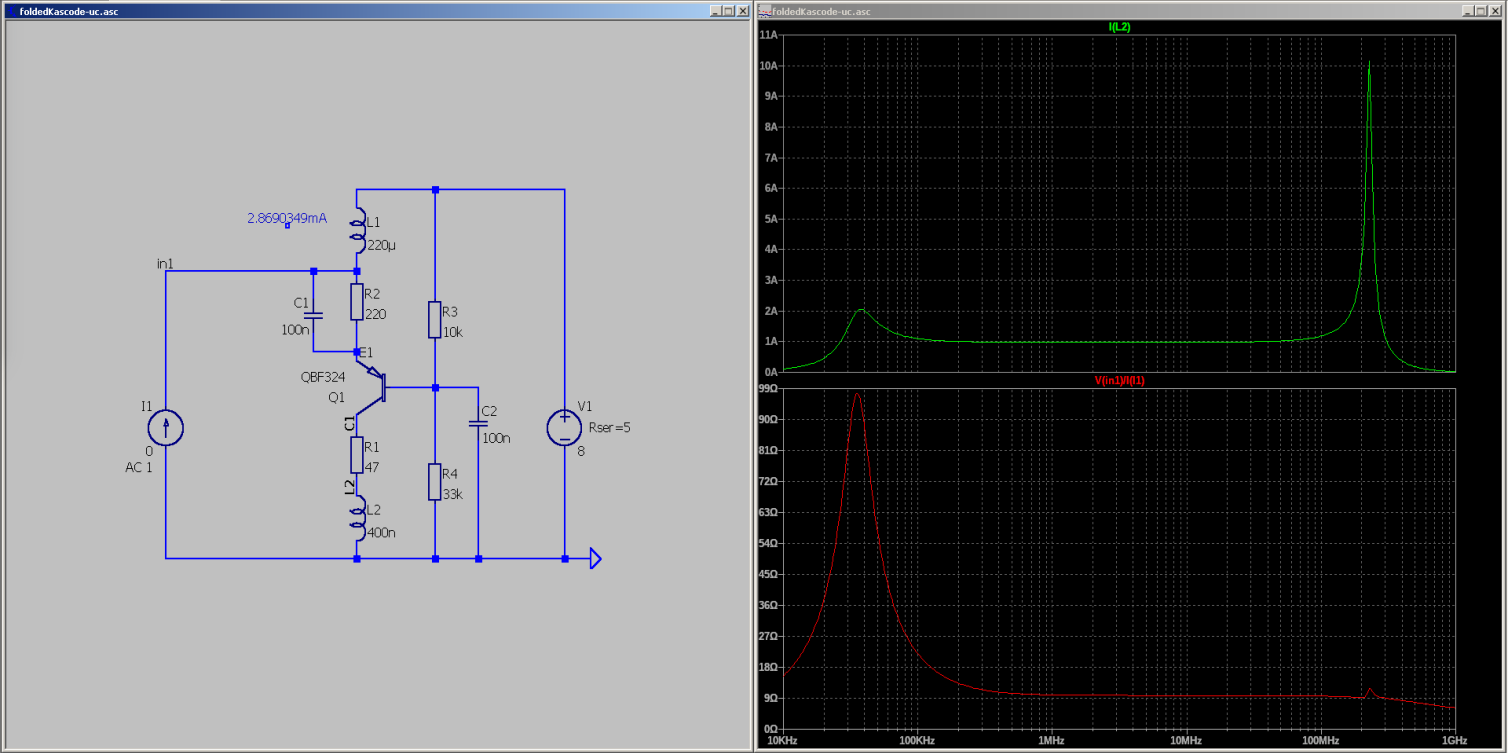Click the plot window title icon

click(x=764, y=11)
